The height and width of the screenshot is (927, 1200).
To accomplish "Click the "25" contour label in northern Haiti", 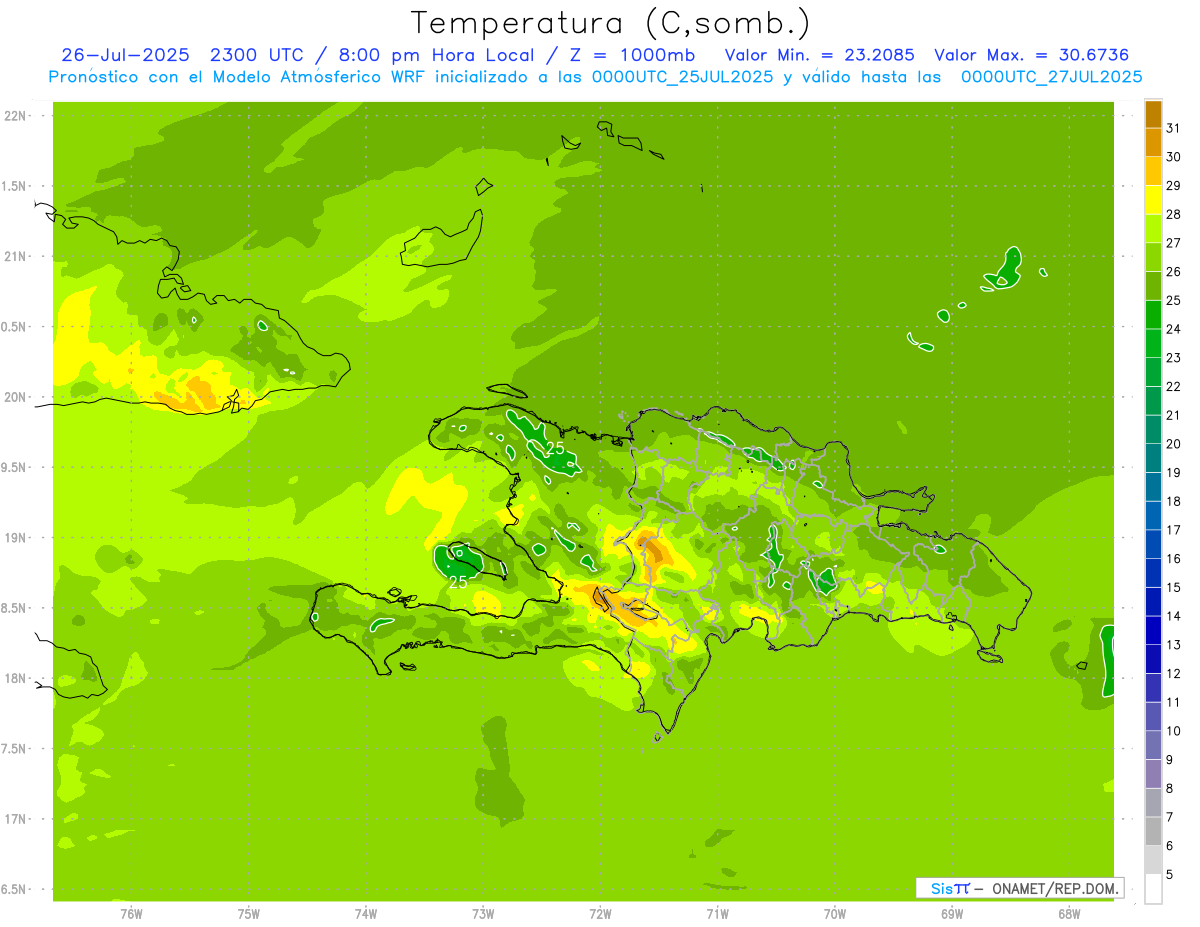I will 554,447.
